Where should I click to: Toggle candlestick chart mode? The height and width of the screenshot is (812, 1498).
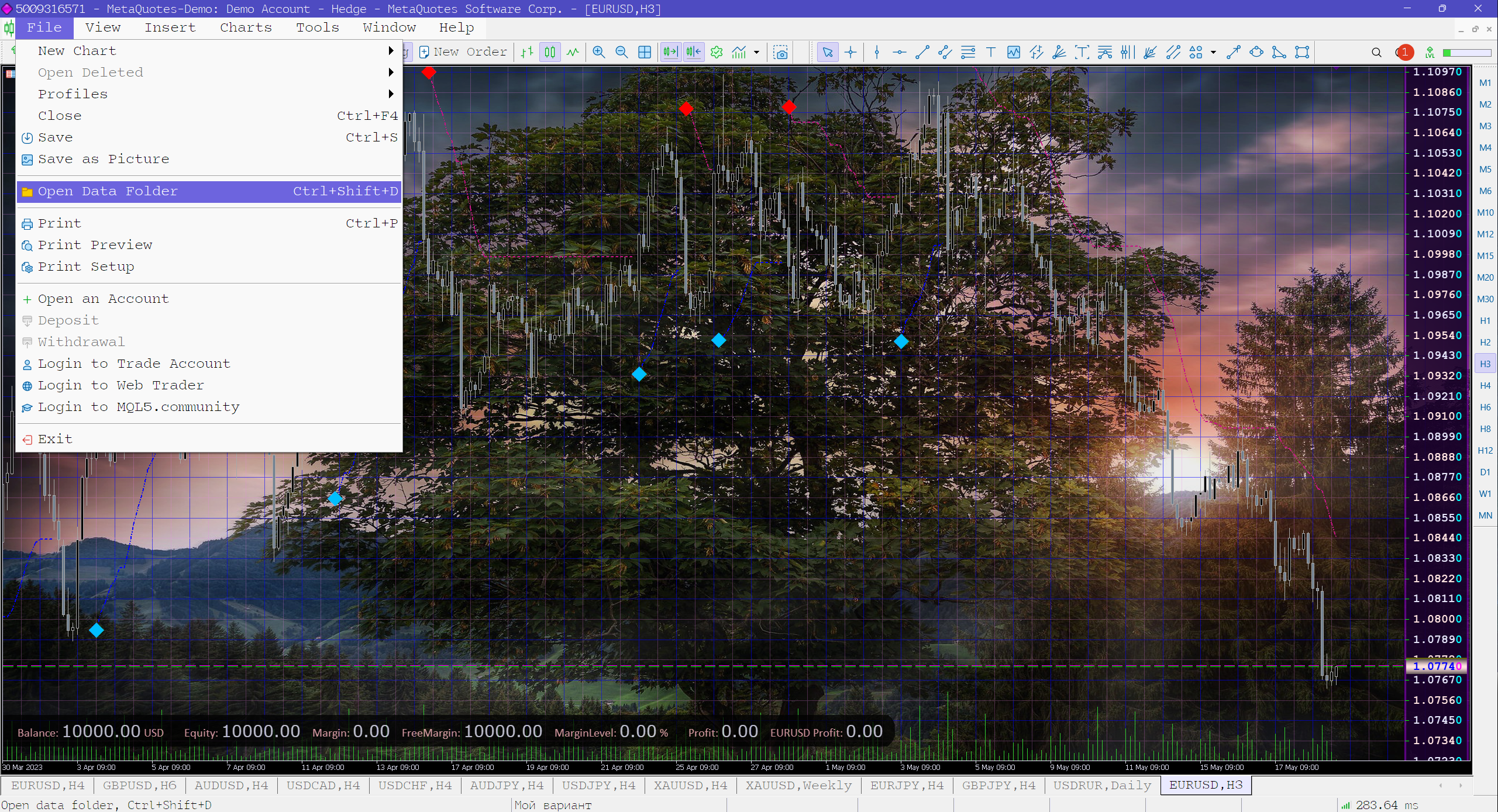[x=550, y=52]
